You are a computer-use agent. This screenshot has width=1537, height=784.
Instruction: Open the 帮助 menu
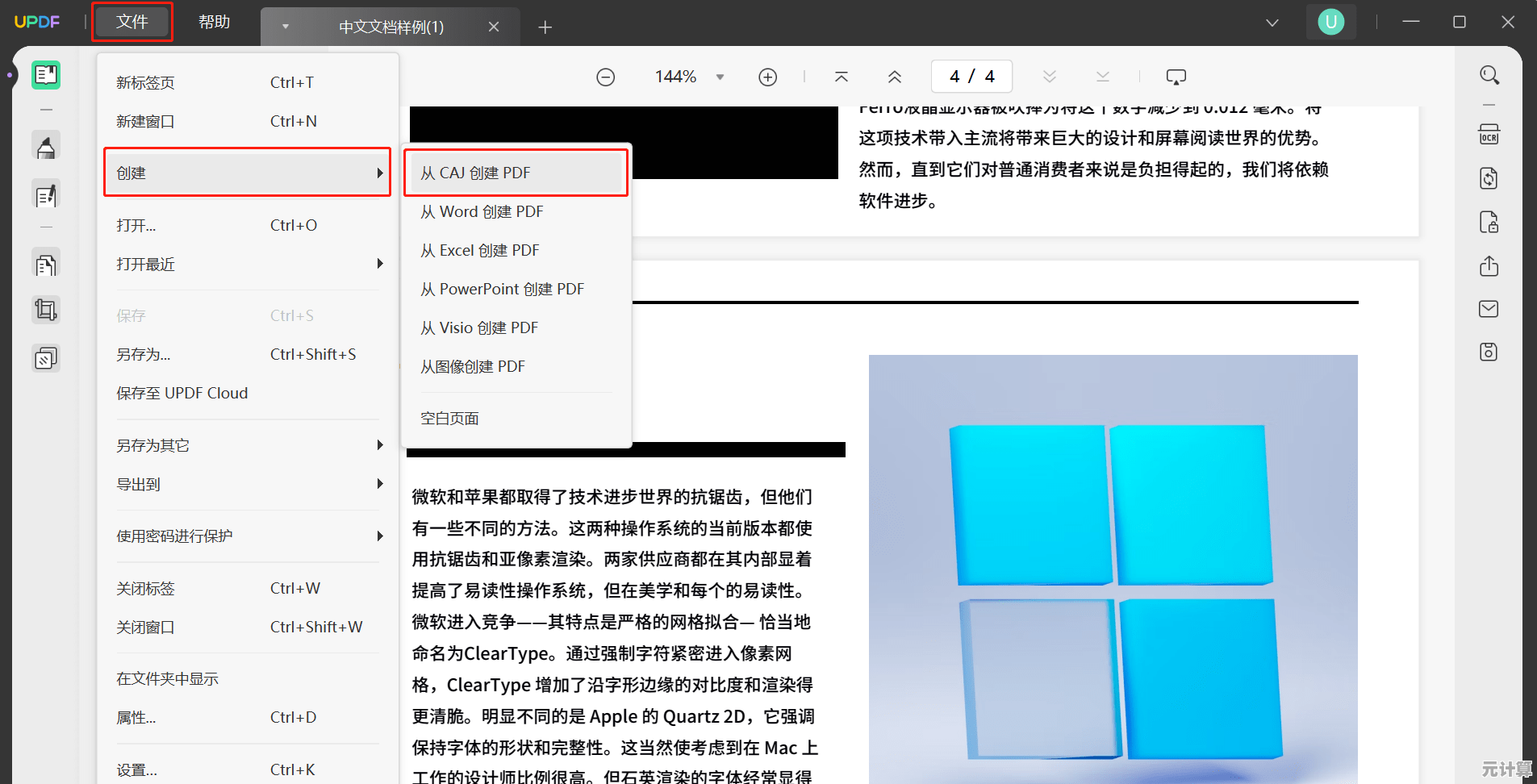[x=213, y=22]
